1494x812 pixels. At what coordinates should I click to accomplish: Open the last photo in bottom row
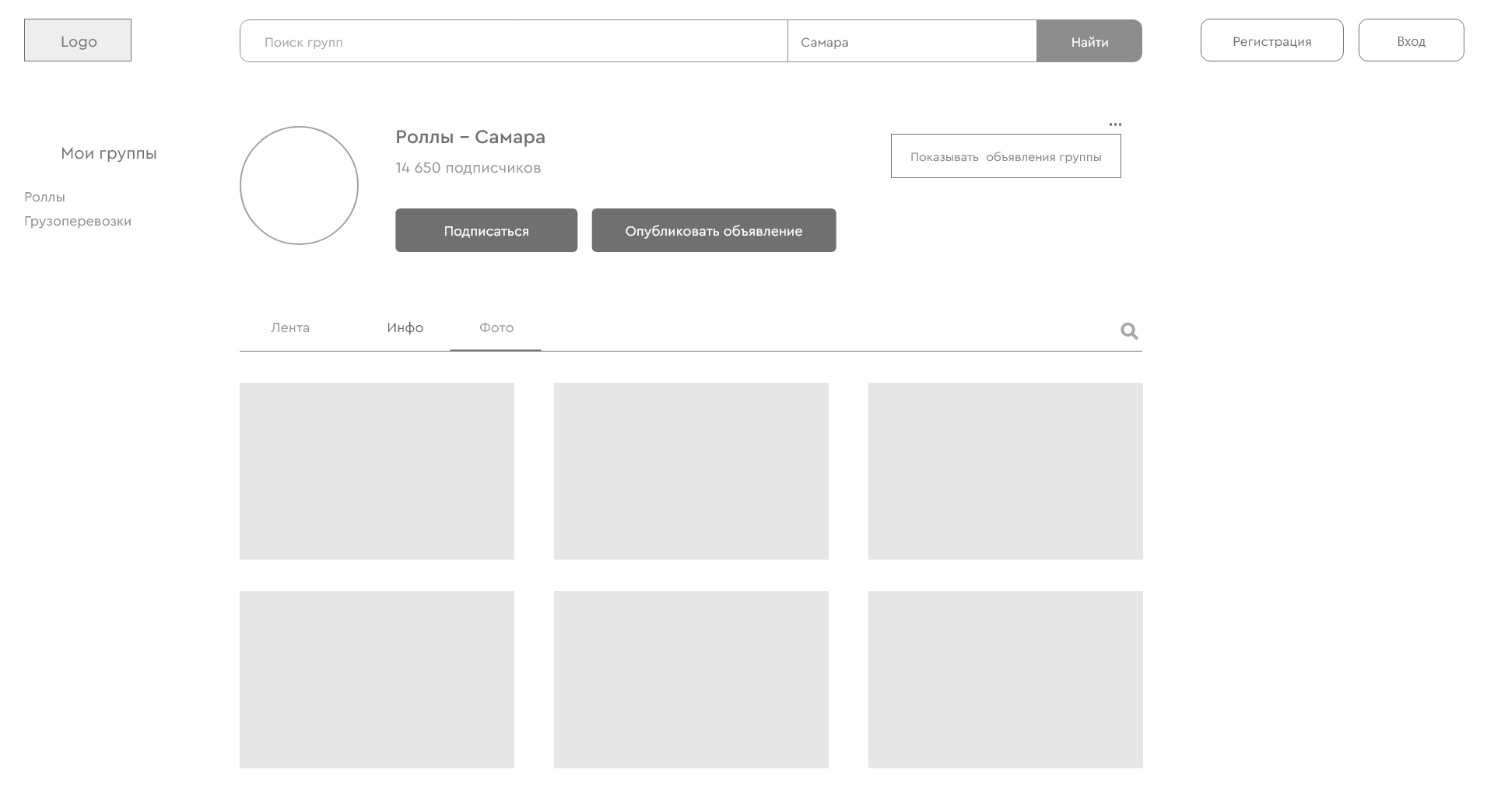pos(1005,680)
